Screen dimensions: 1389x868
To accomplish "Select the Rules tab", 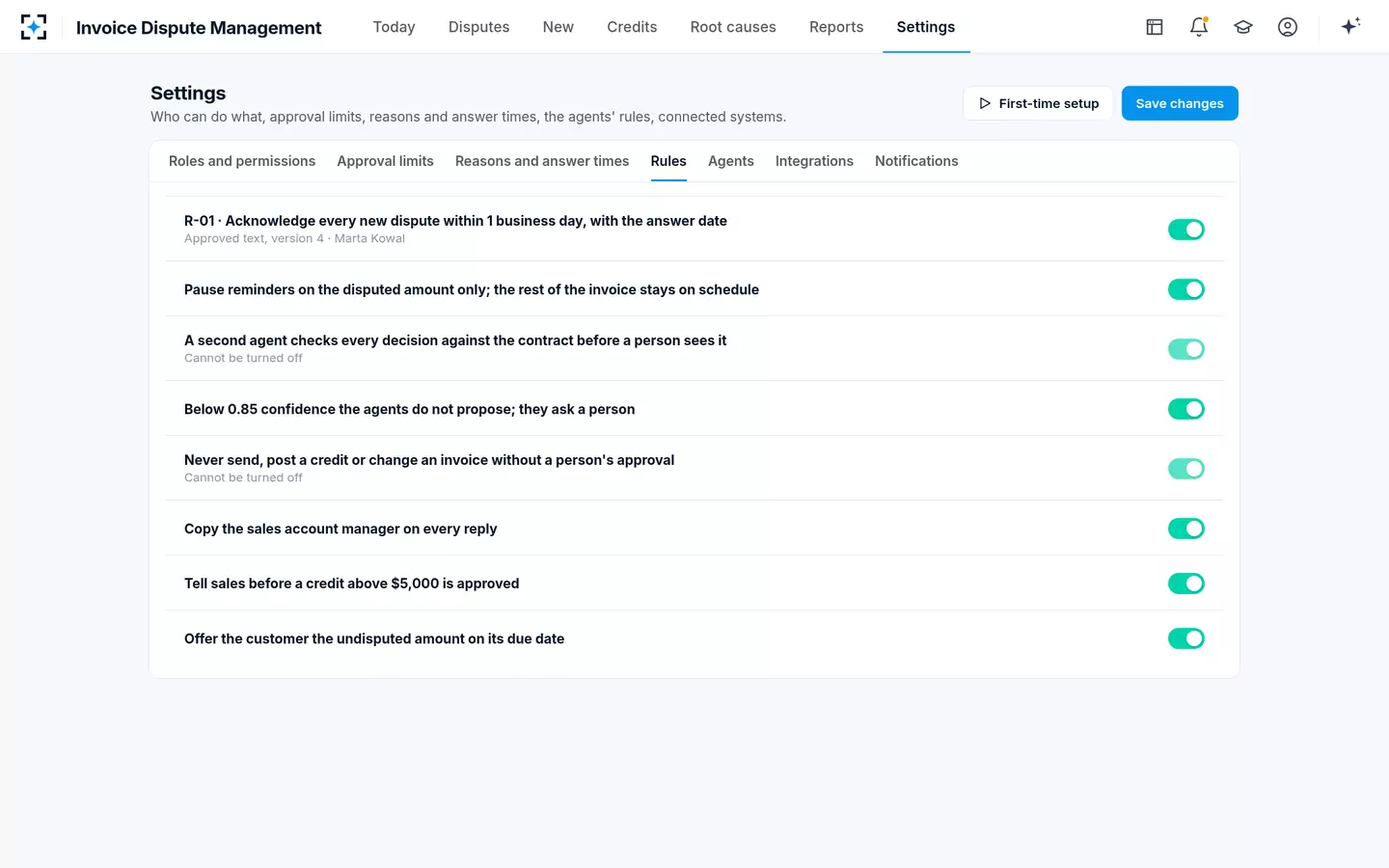I will click(x=668, y=161).
